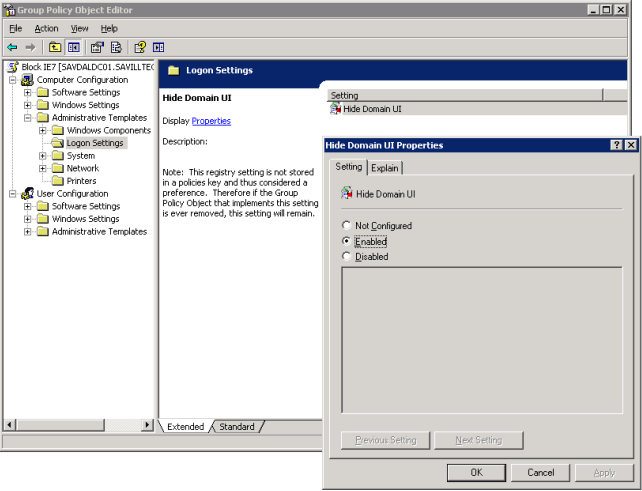642x491 pixels.
Task: Select the Not Configured radio button
Action: 347,226
